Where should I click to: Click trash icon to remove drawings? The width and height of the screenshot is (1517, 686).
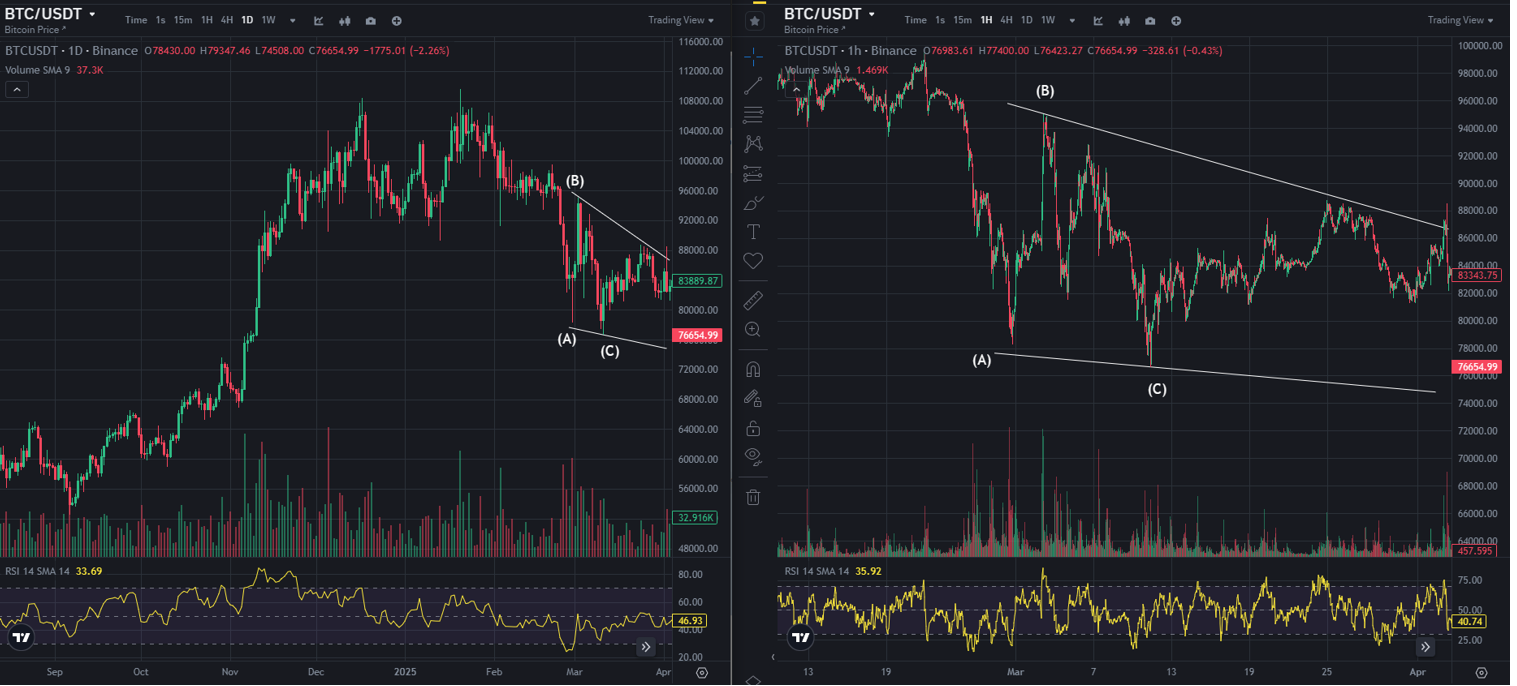[x=753, y=496]
